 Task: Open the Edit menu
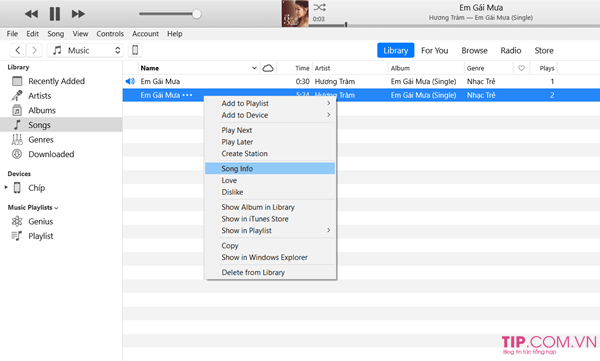tap(33, 34)
